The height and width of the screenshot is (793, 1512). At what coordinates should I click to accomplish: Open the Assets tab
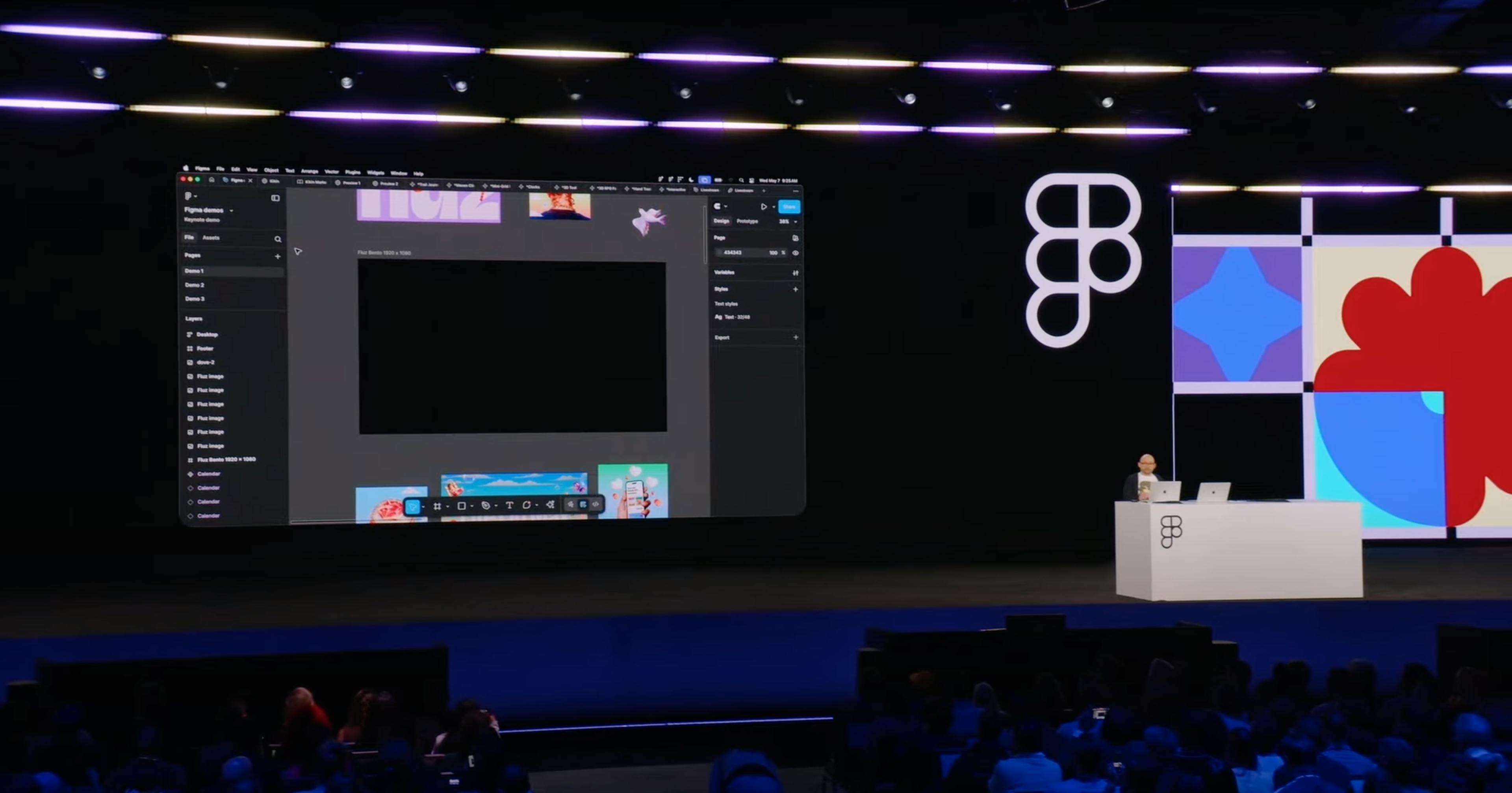pos(211,238)
